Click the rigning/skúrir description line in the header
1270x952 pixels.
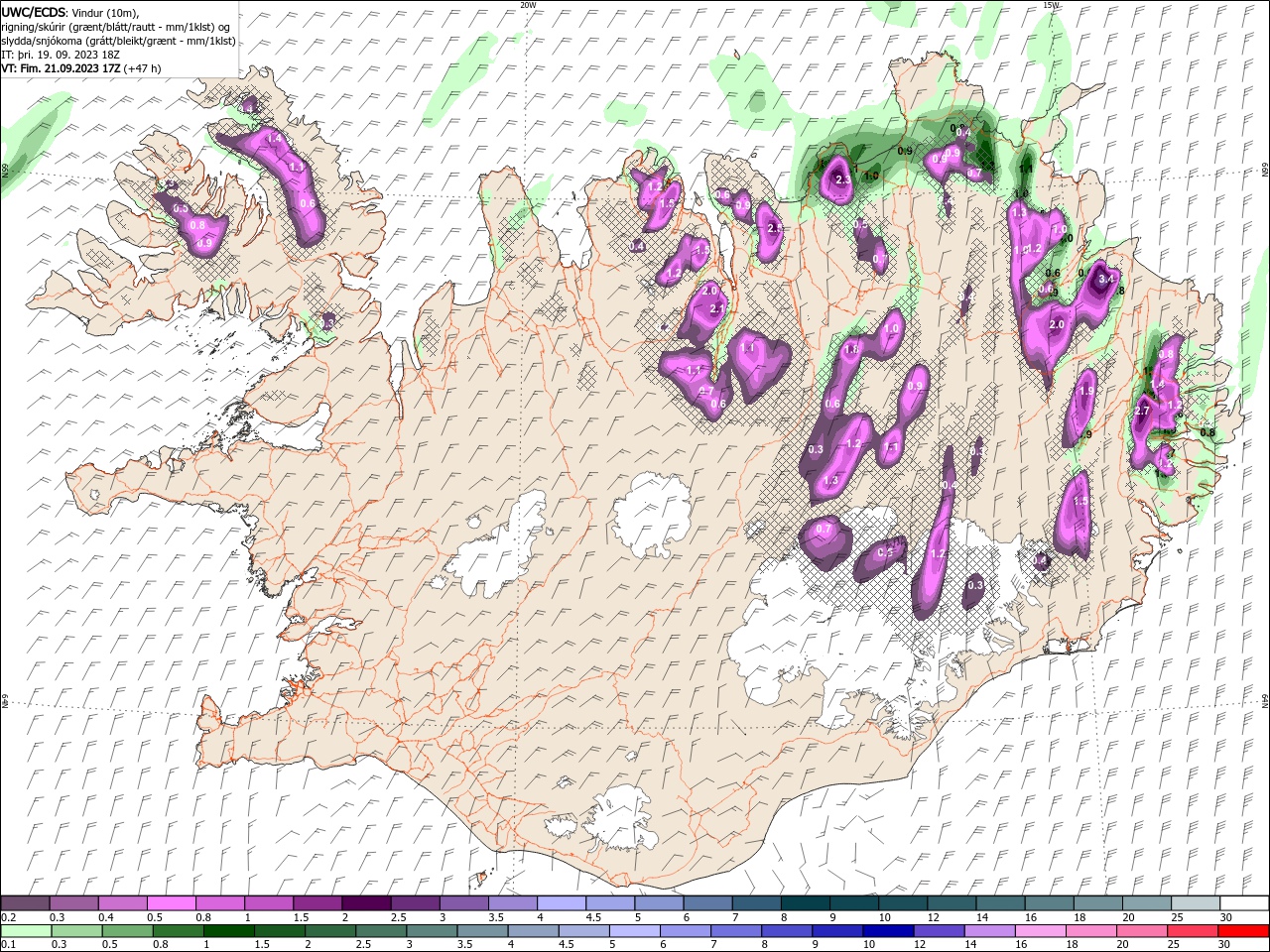(x=116, y=27)
